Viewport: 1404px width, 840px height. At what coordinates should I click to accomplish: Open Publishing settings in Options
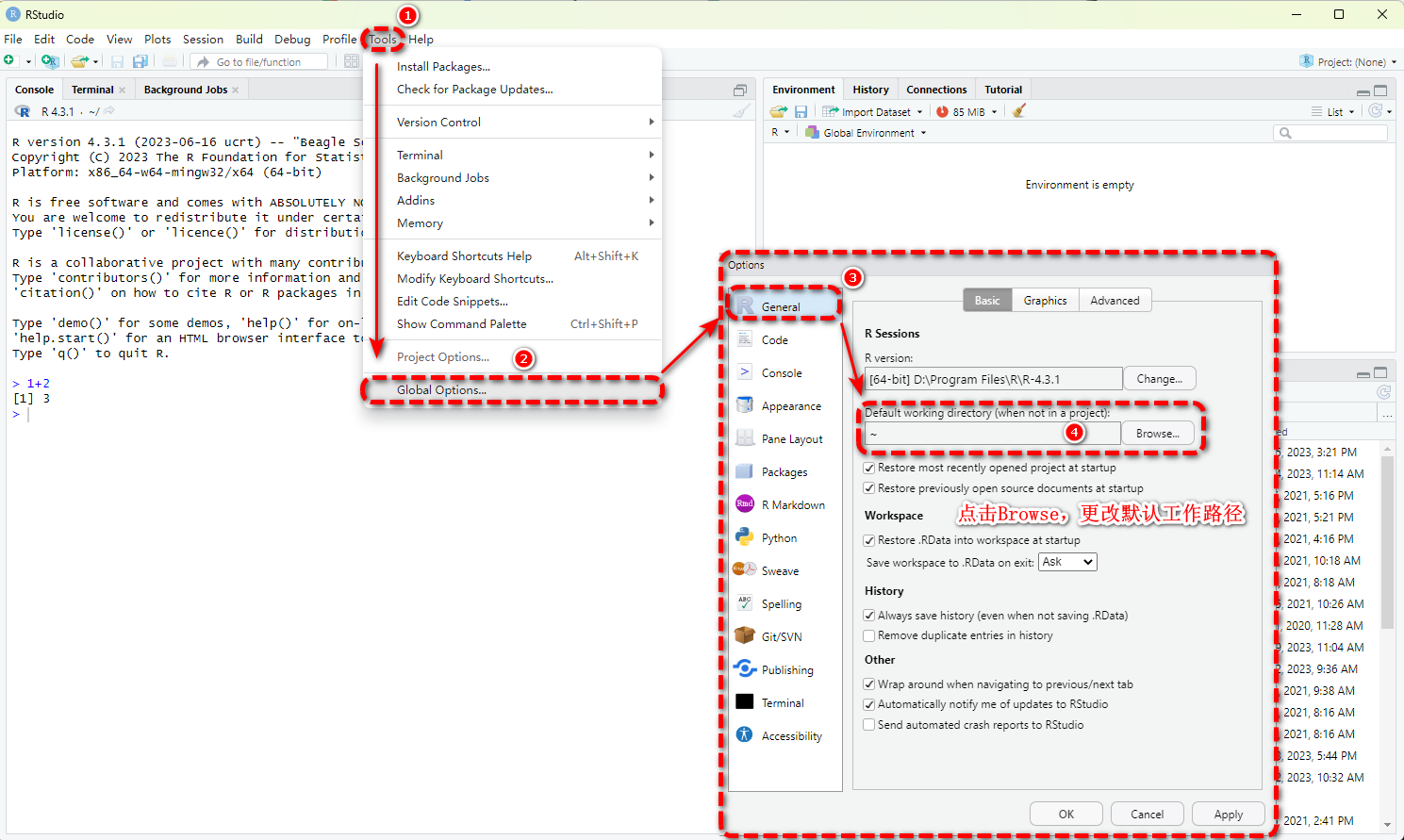coord(785,669)
